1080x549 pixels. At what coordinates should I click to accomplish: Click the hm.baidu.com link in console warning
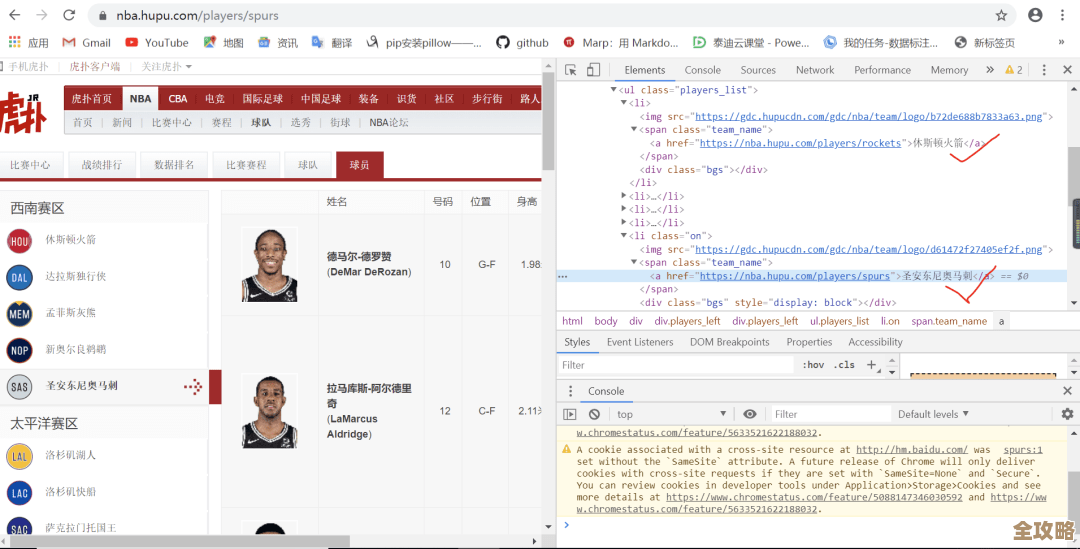click(911, 449)
